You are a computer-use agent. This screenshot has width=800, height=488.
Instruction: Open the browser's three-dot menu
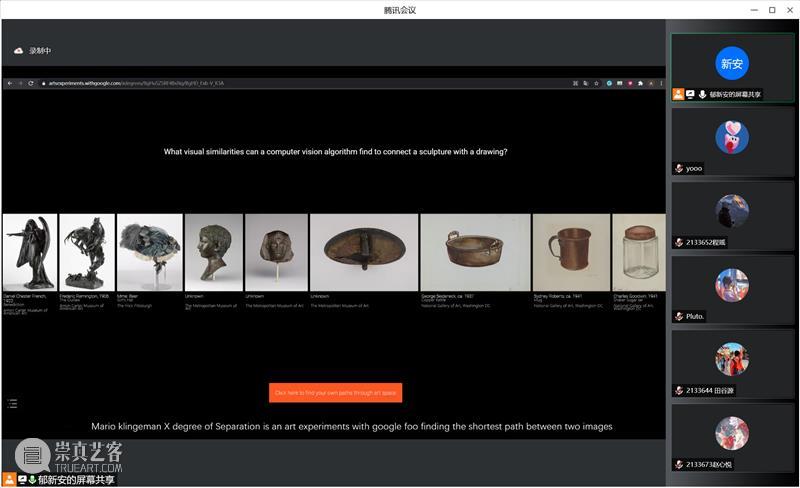[659, 83]
